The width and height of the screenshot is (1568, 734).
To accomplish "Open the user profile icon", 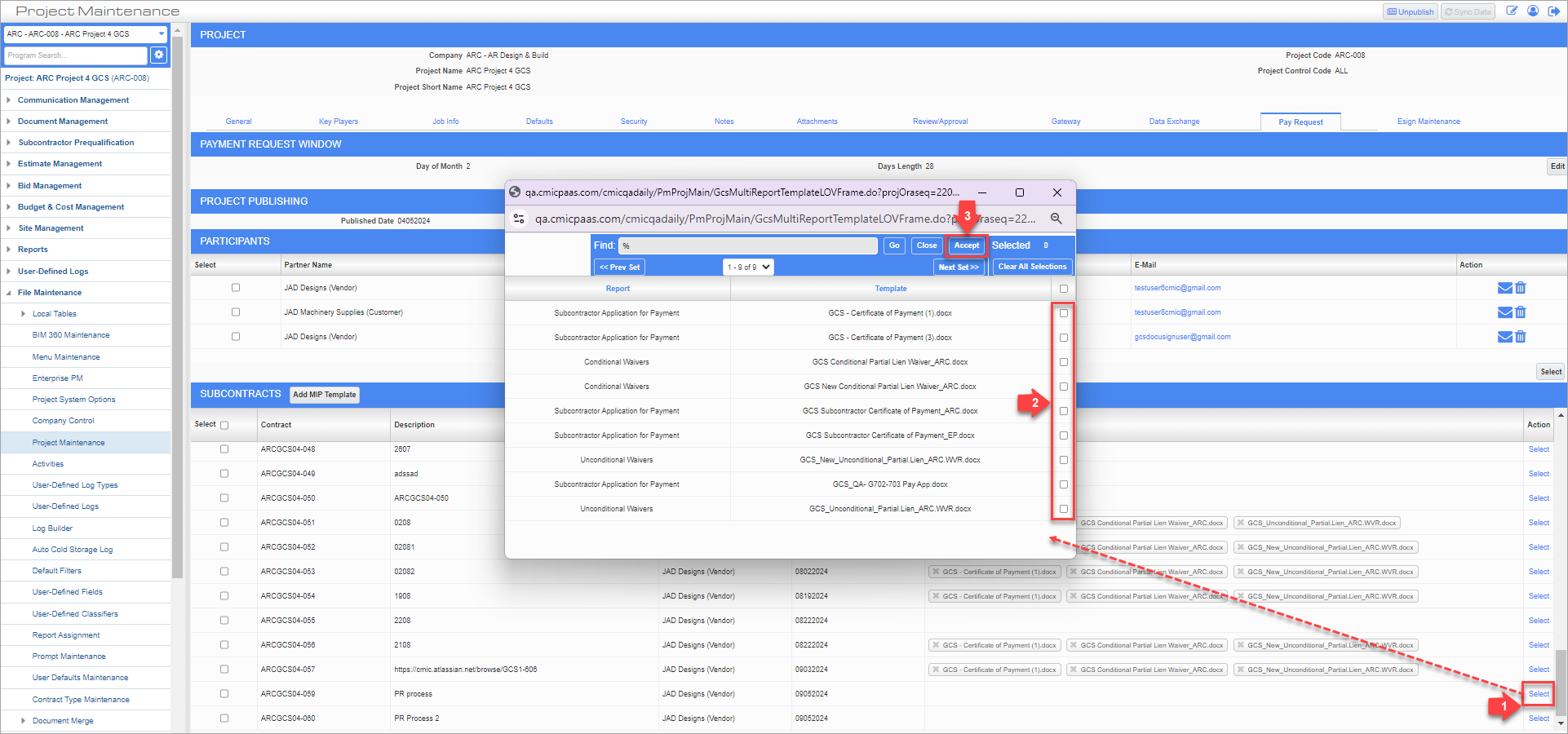I will click(1533, 11).
